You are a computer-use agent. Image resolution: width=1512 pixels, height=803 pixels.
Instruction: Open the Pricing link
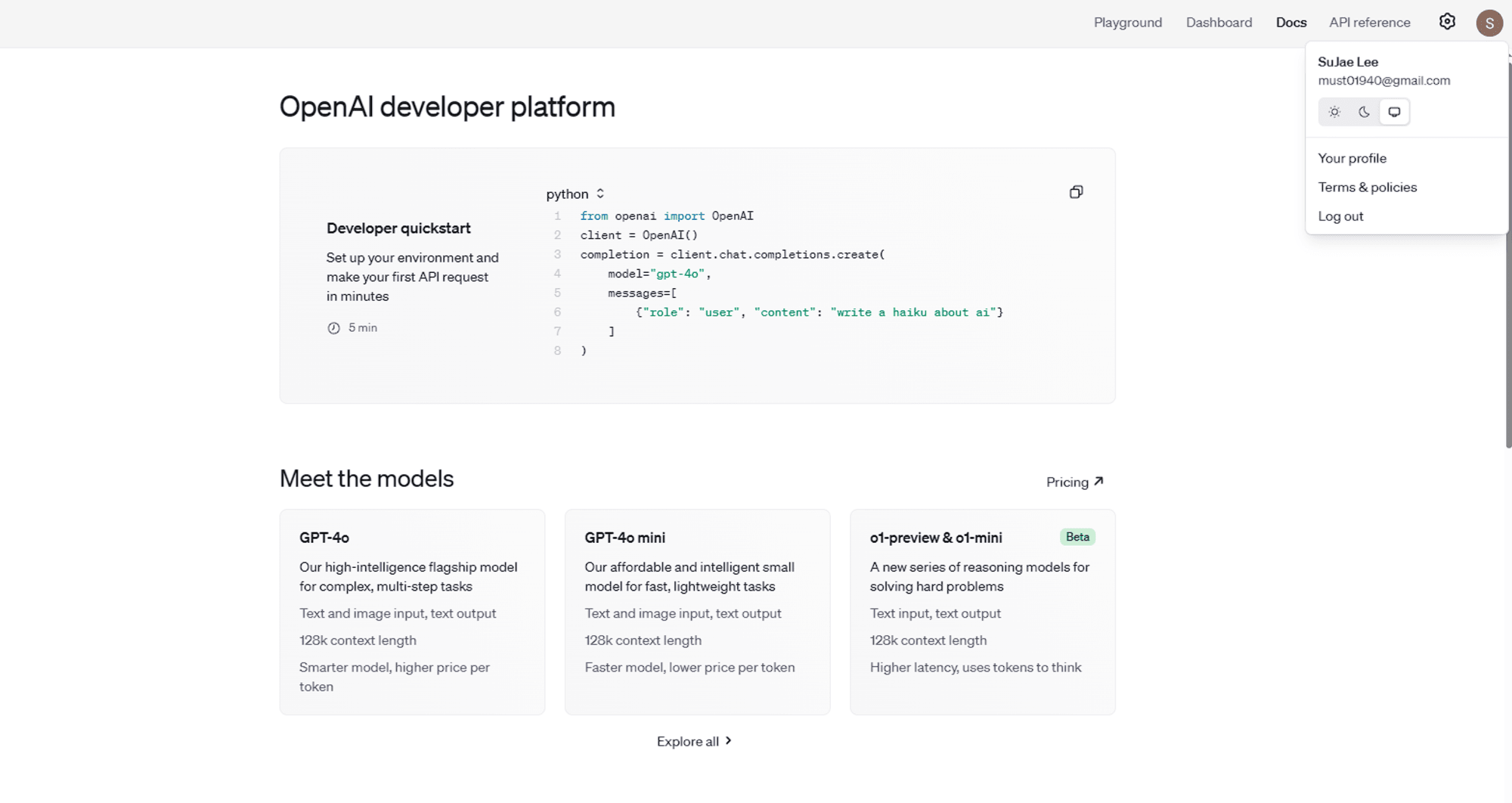pyautogui.click(x=1074, y=482)
